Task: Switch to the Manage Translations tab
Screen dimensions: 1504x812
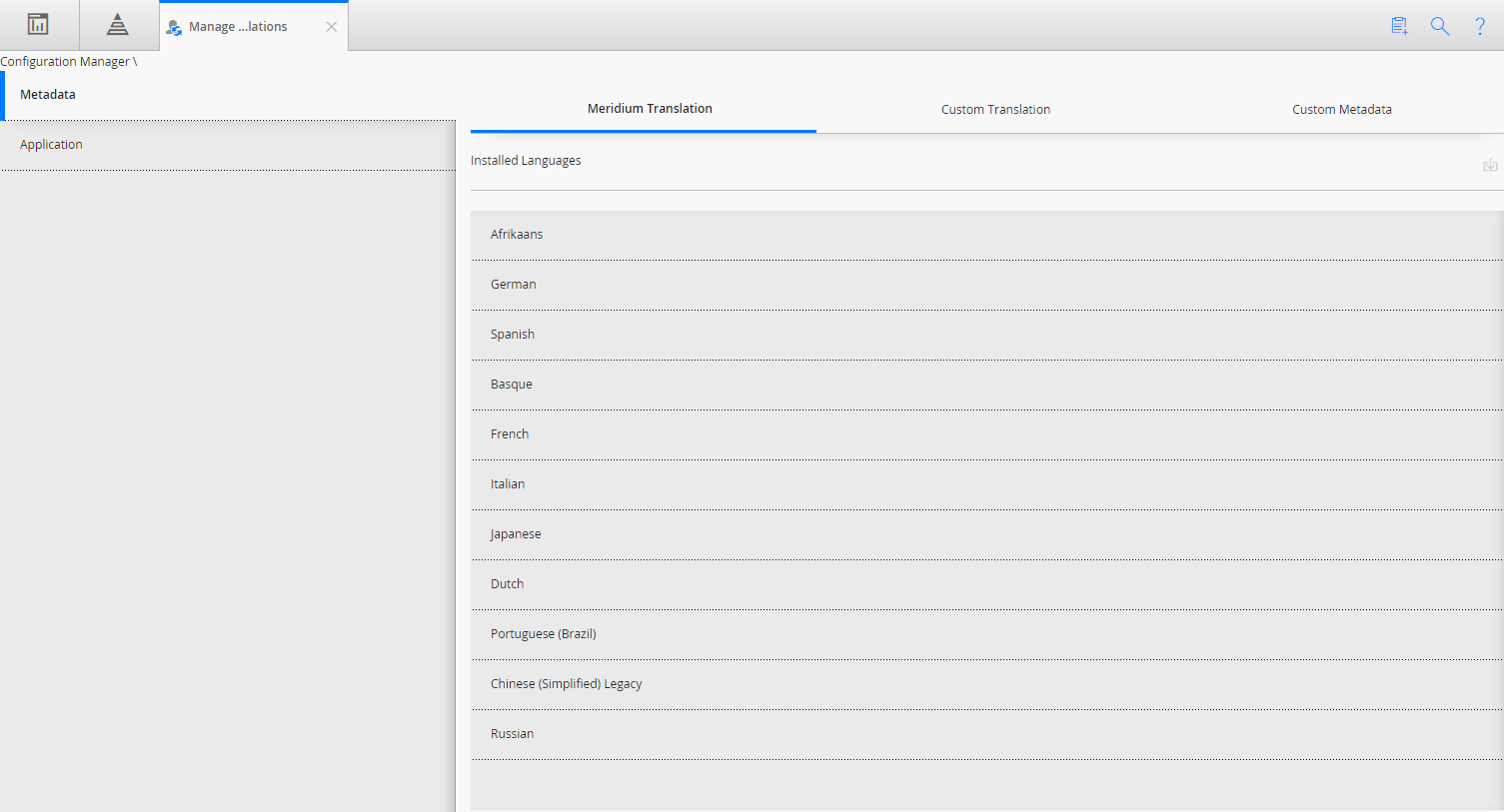Action: click(254, 26)
